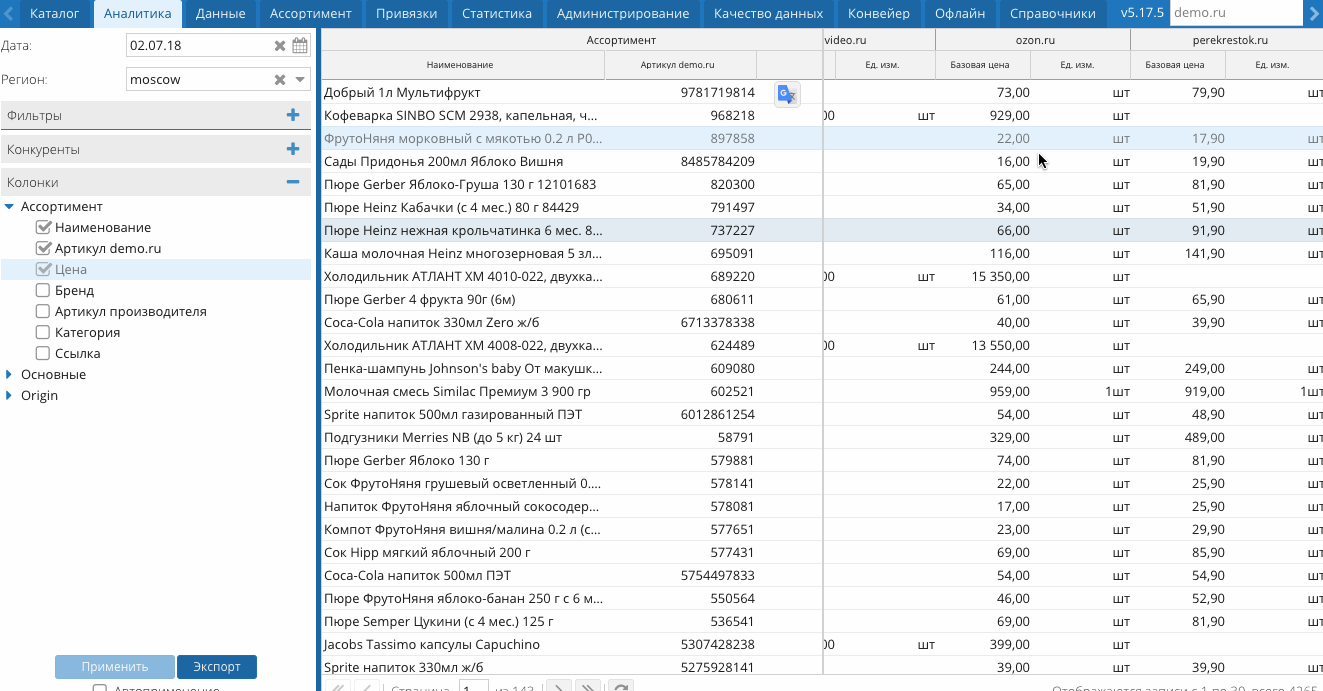The image size is (1323, 691).
Task: Open the calendar date picker icon
Action: (x=300, y=46)
